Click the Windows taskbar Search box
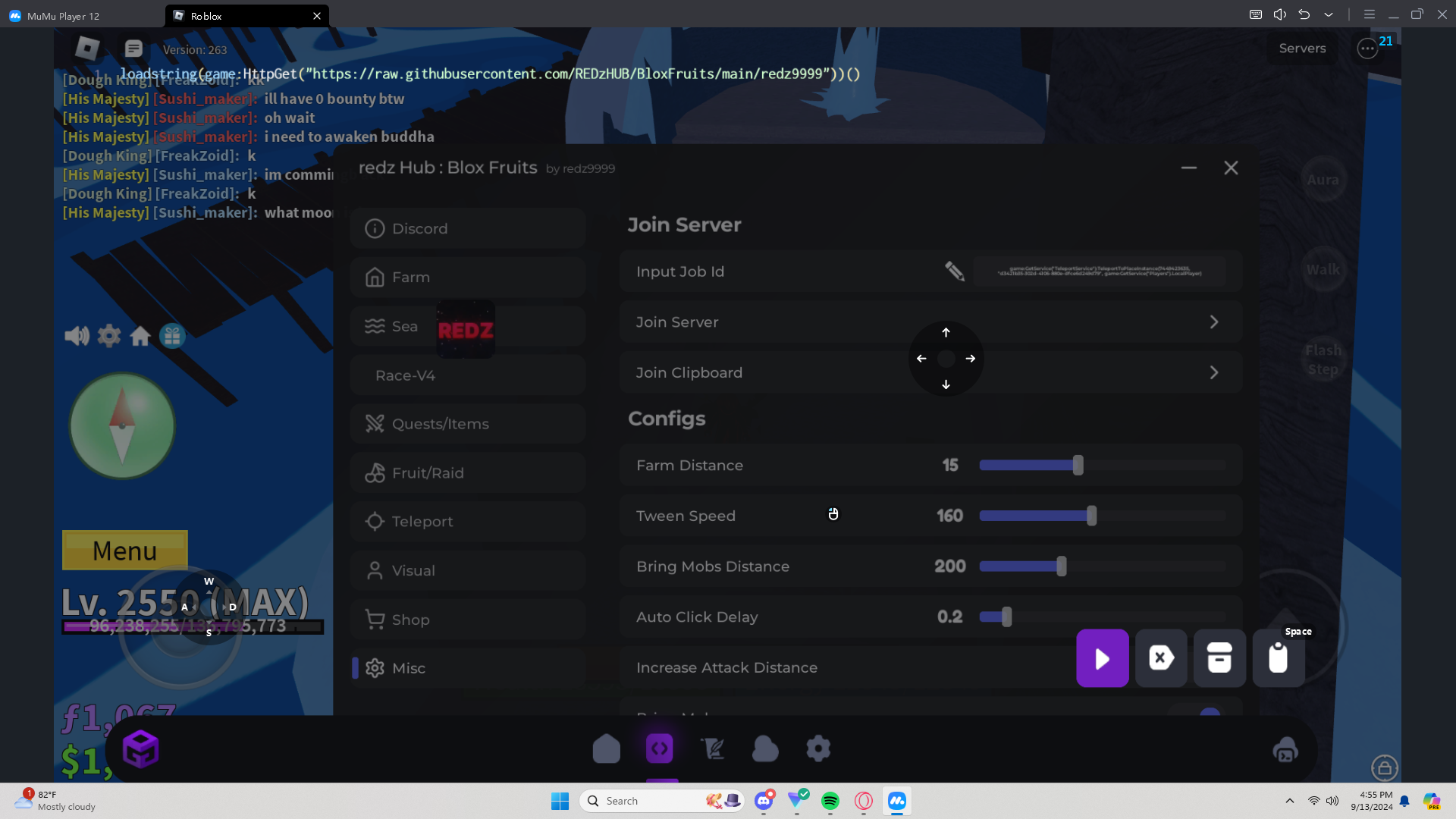The height and width of the screenshot is (819, 1456). tap(663, 801)
